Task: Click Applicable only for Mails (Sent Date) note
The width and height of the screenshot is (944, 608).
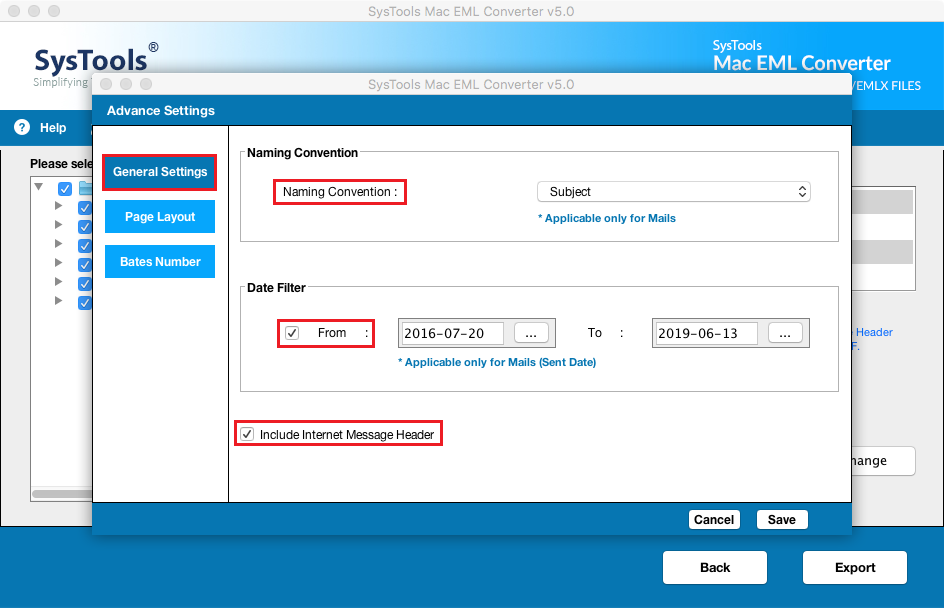Action: 497,362
